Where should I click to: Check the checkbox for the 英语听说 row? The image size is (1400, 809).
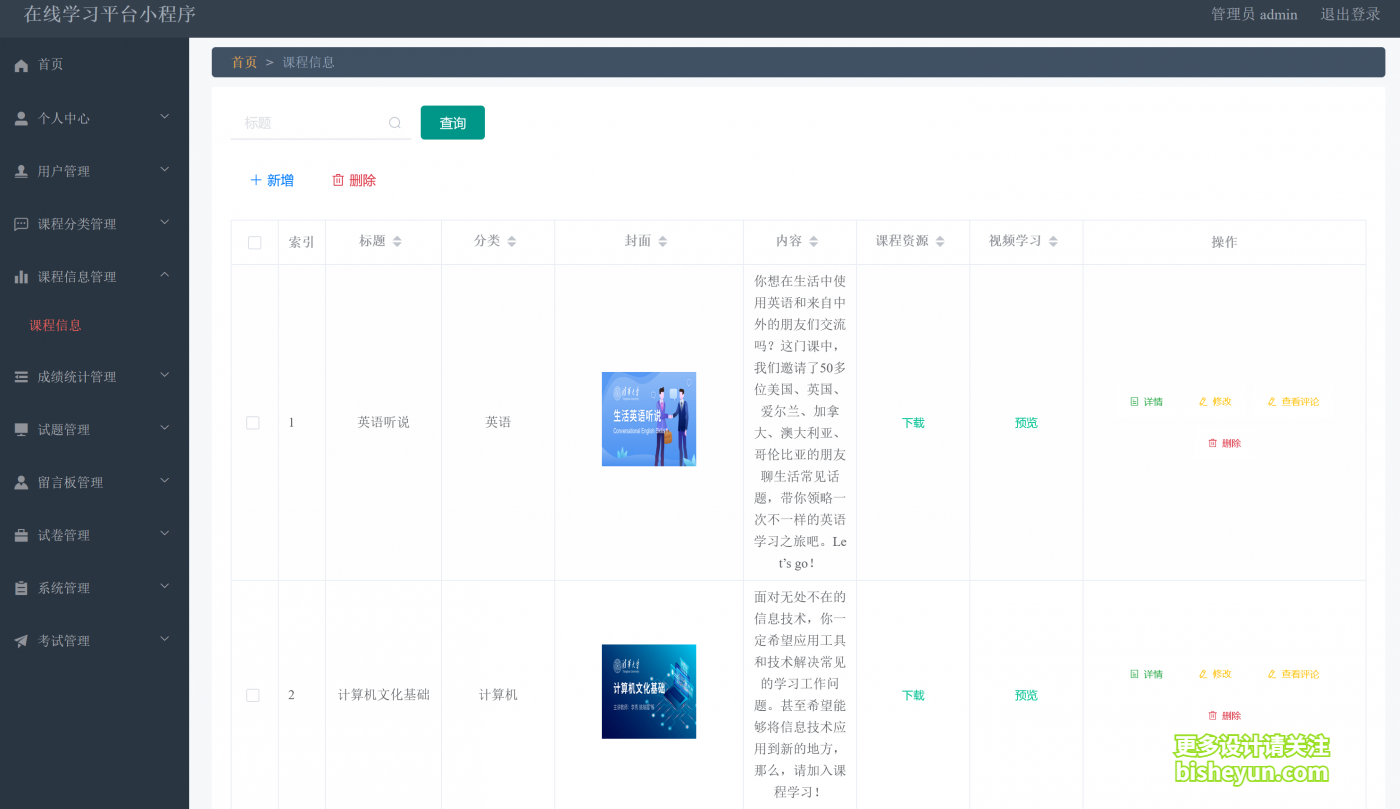pos(253,422)
